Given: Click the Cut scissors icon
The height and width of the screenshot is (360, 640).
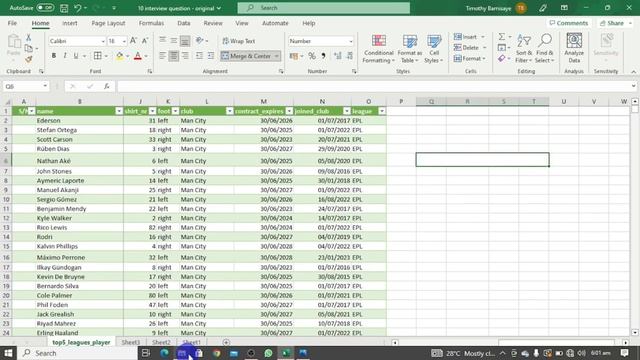Looking at the screenshot, I should (x=29, y=38).
